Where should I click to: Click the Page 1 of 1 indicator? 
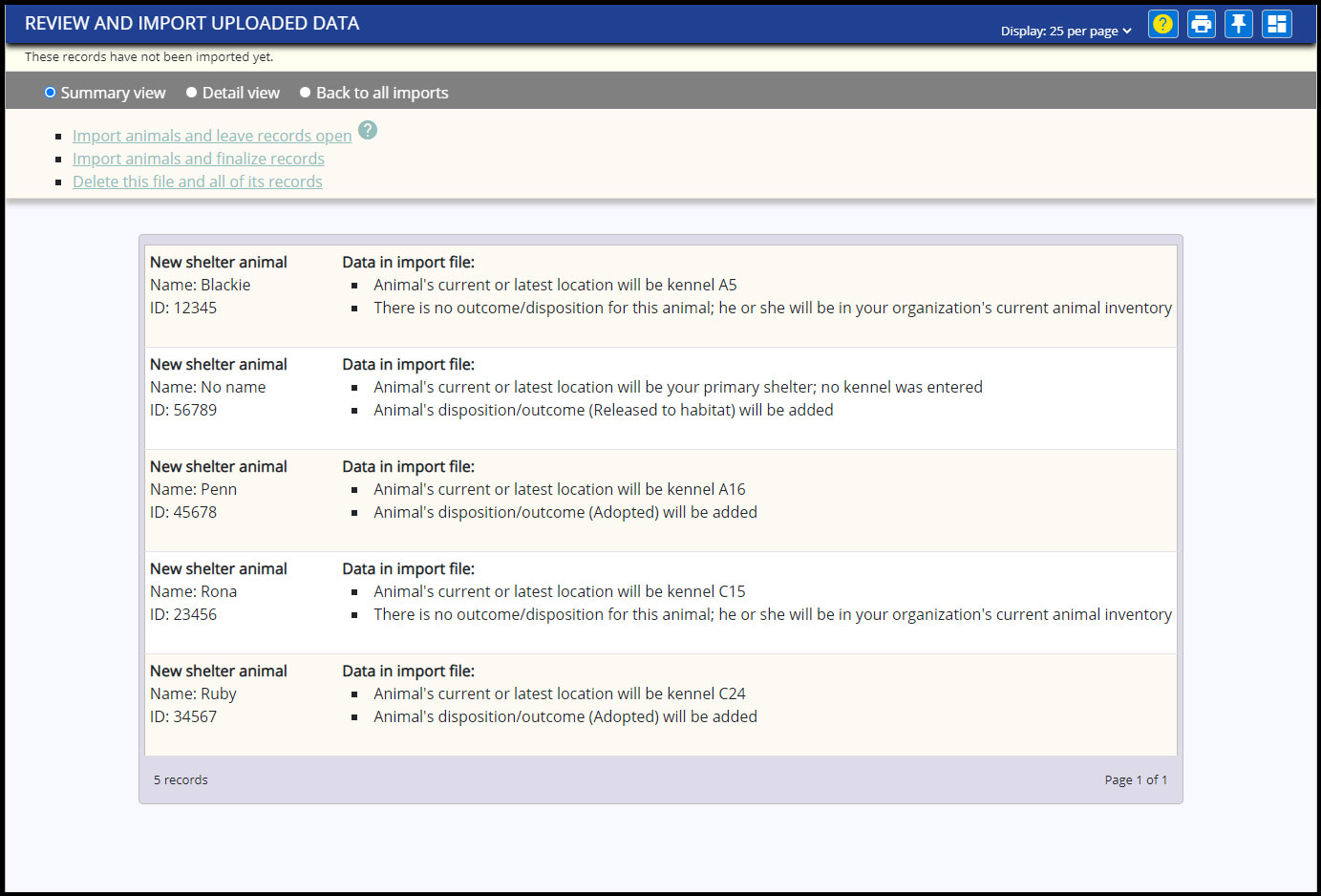(x=1136, y=779)
